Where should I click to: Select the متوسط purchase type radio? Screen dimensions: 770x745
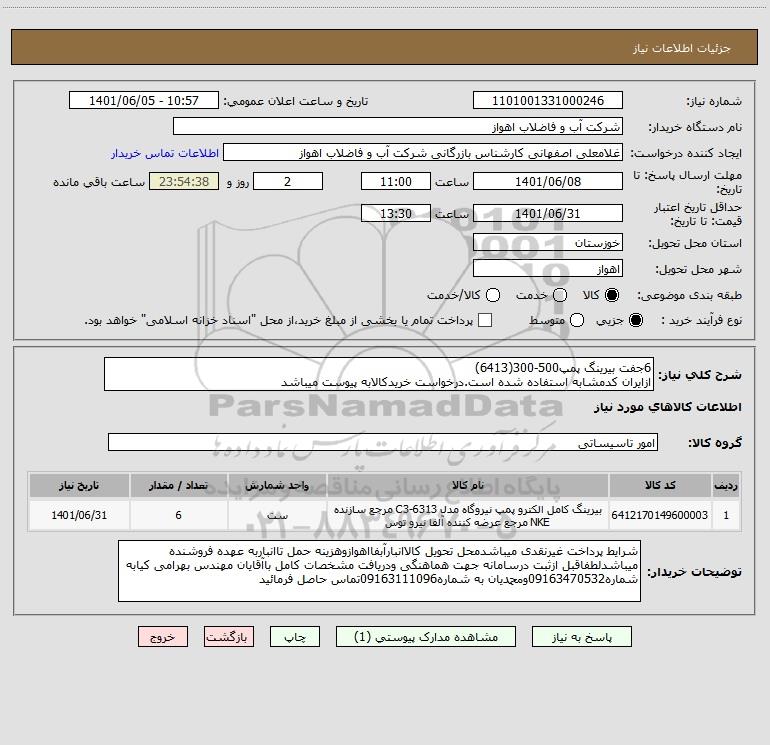pos(577,320)
